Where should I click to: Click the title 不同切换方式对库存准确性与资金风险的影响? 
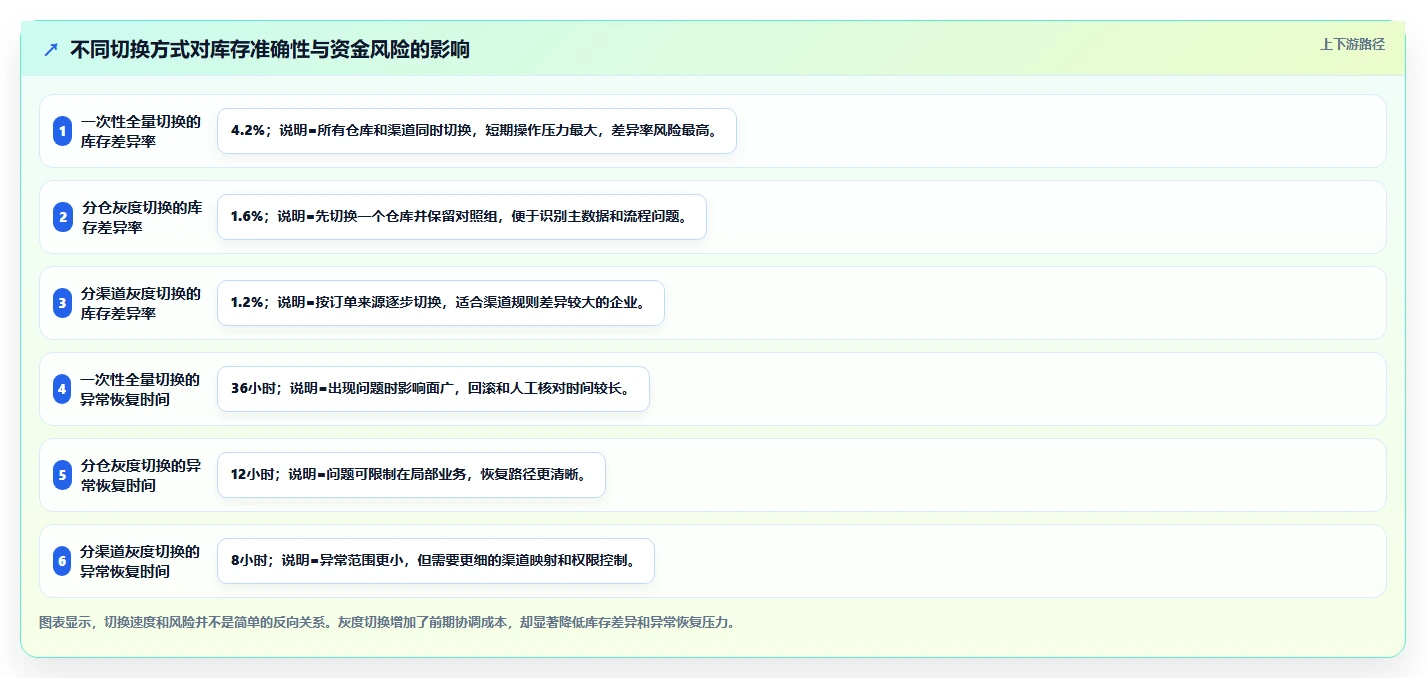[x=270, y=49]
